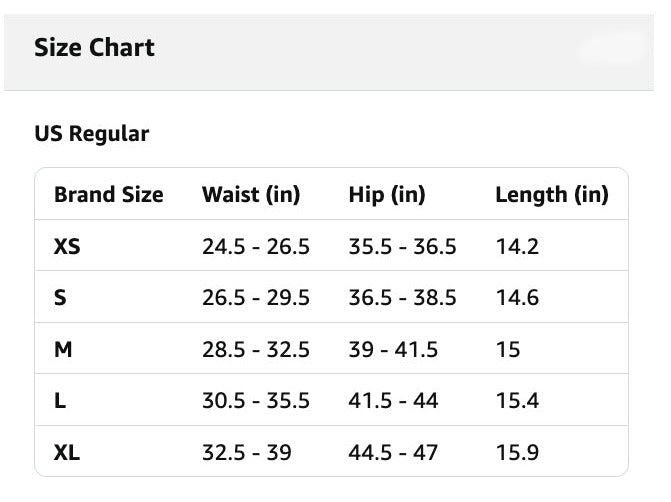Screen dimensions: 671x502
Task: Select the Hip (in) column header
Action: click(387, 195)
